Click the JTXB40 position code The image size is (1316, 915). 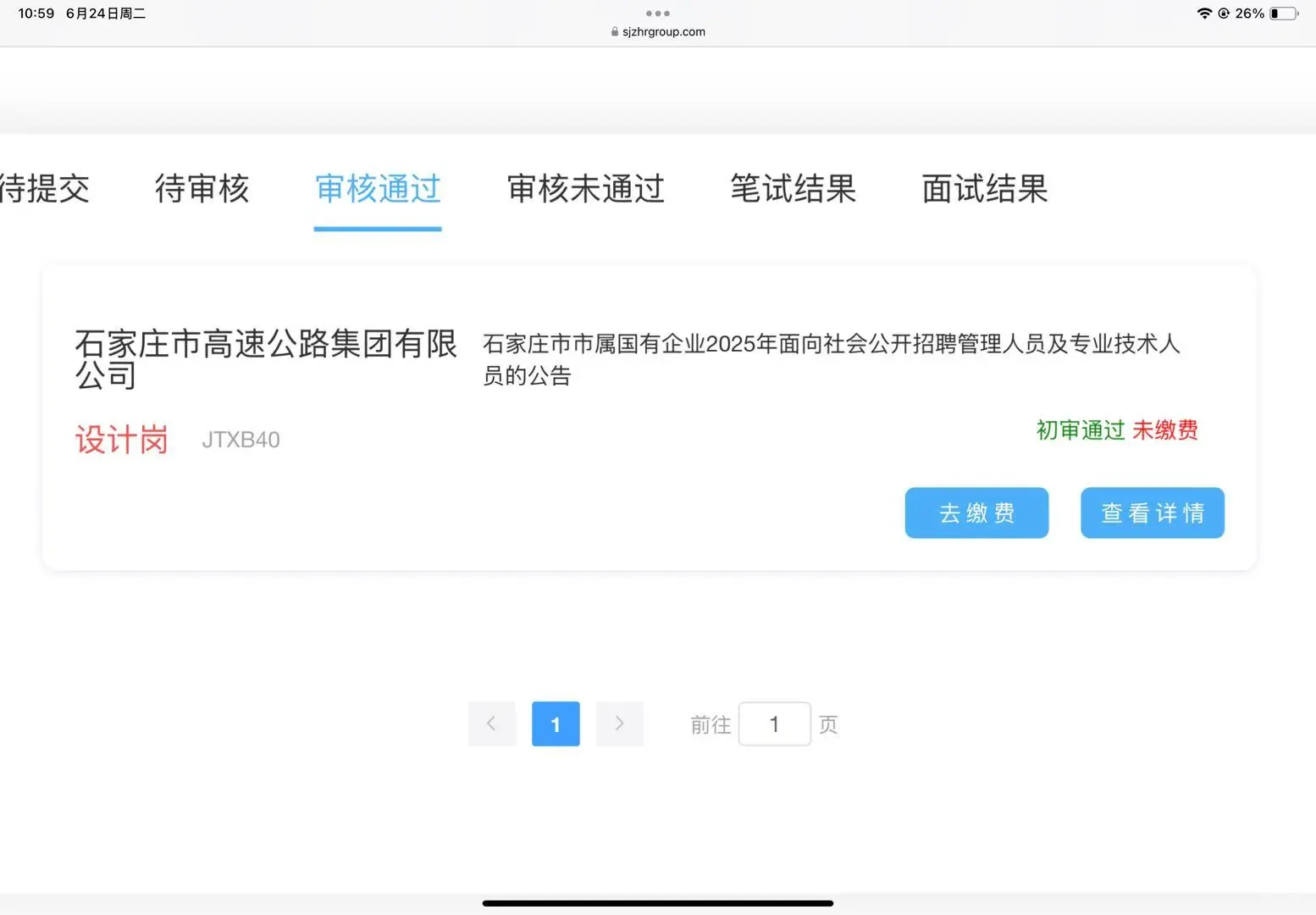[x=241, y=440]
